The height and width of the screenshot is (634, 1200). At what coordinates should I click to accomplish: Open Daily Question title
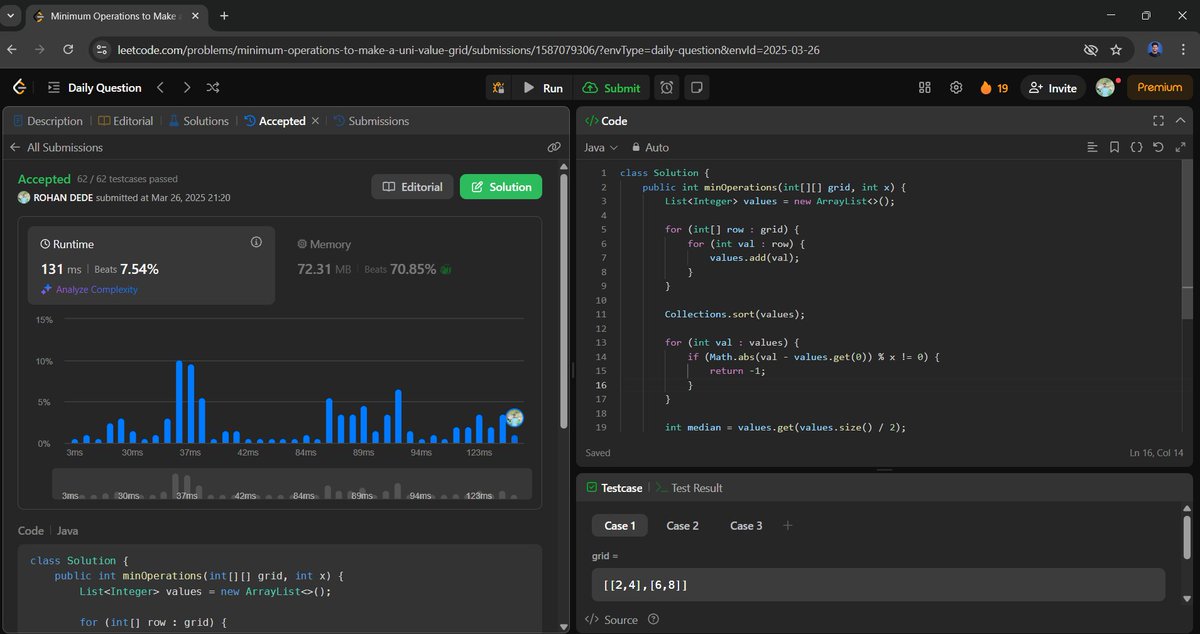[x=105, y=88]
